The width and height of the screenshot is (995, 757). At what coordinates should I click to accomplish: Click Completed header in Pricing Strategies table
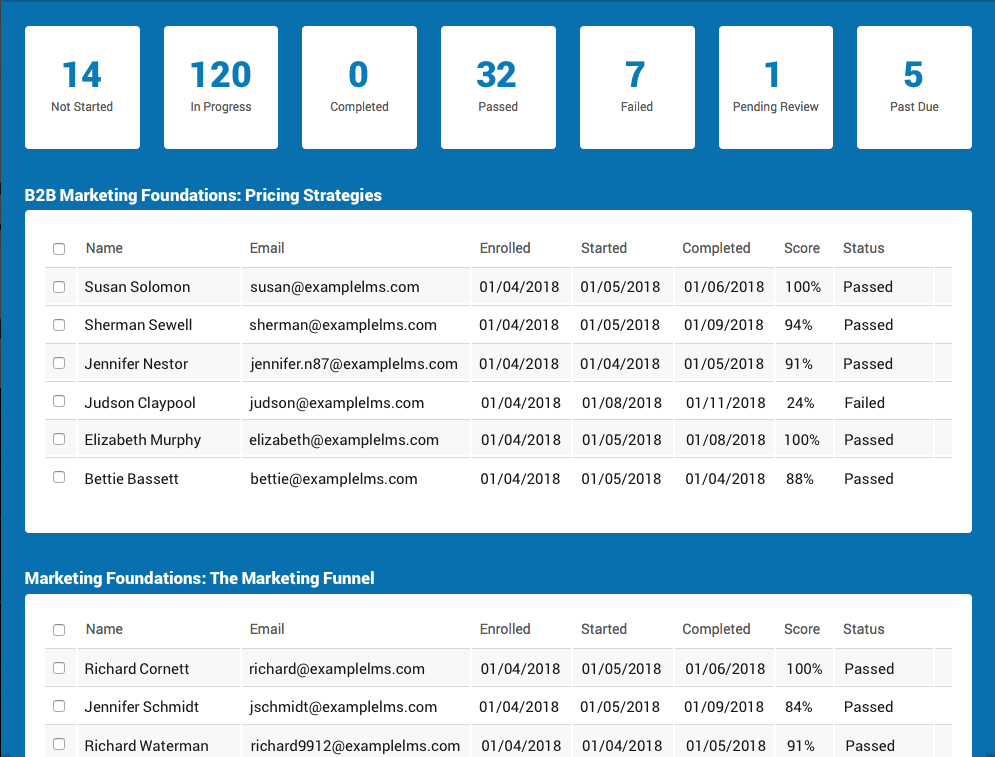[716, 248]
